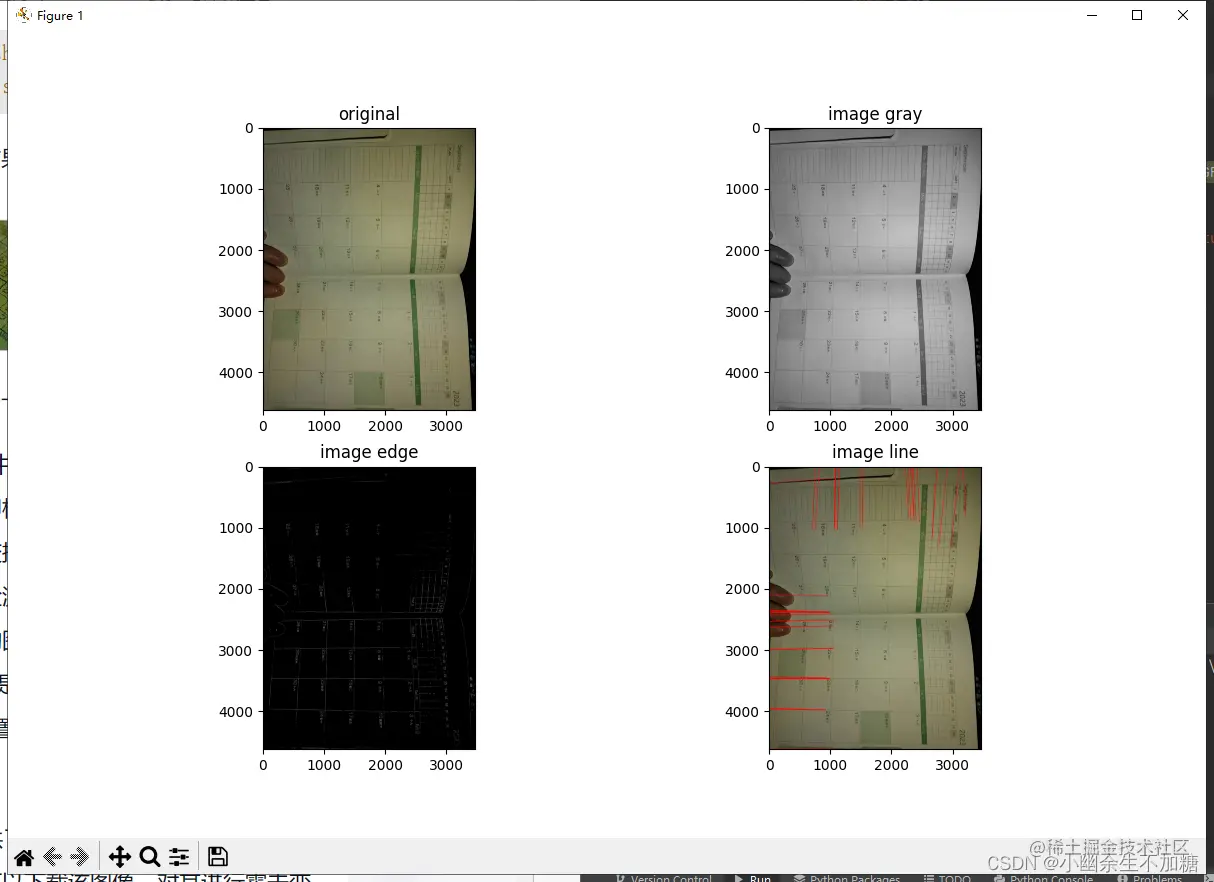Click the 'image line' subplot title
Viewport: 1214px width, 882px height.
(x=875, y=452)
